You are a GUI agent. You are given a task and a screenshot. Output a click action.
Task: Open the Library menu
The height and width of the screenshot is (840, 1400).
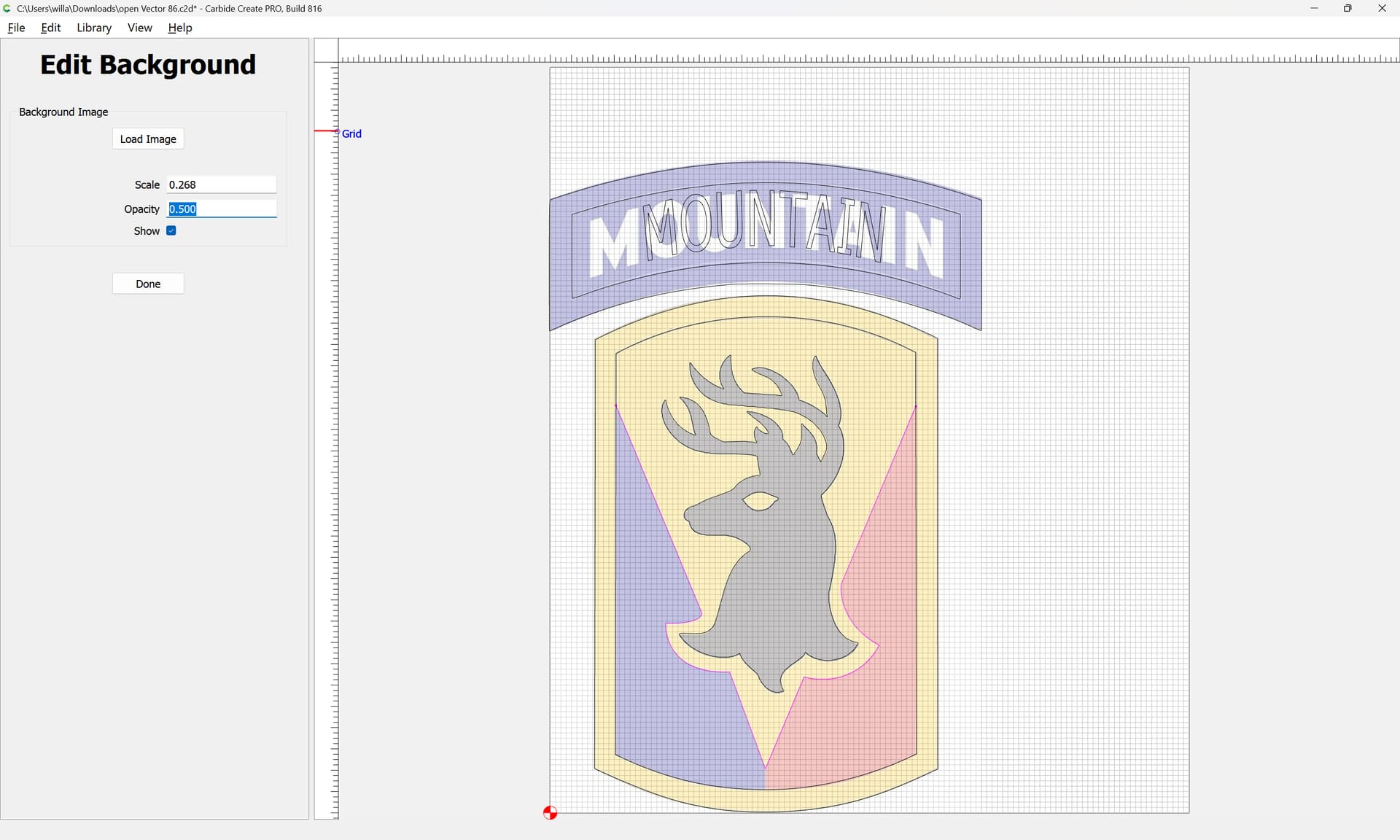point(94,28)
